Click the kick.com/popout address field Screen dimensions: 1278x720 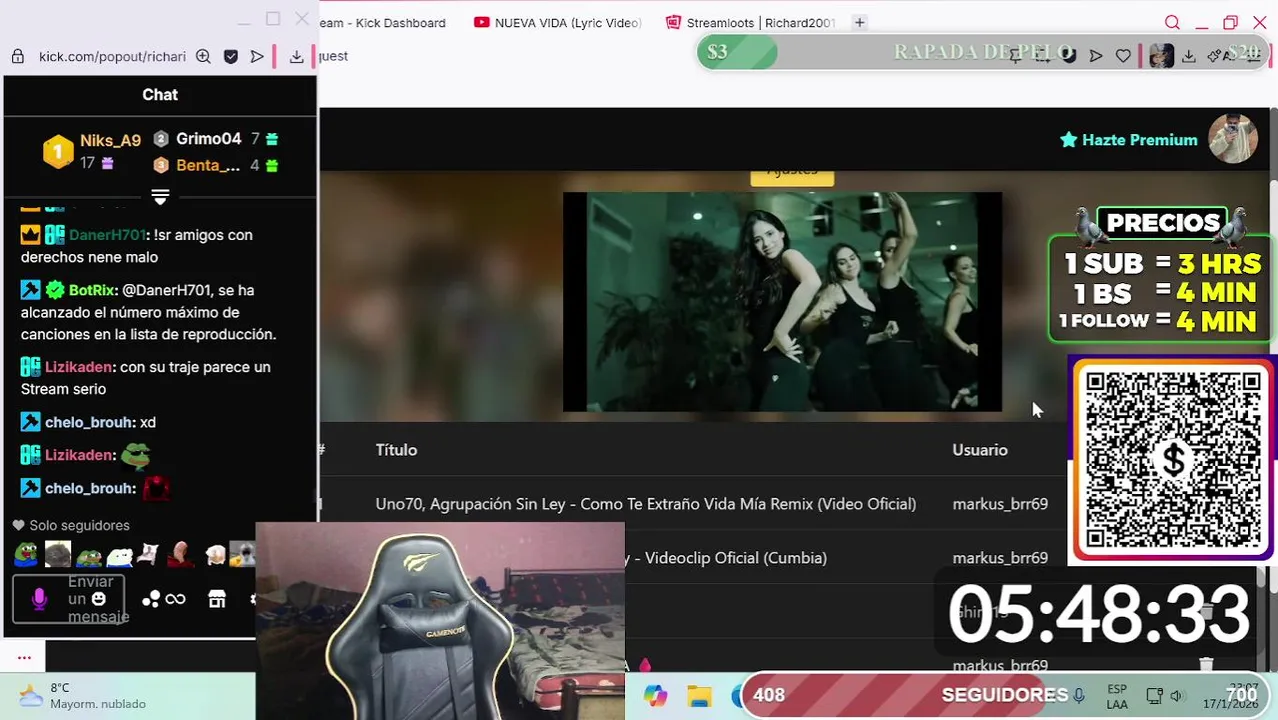tap(112, 57)
